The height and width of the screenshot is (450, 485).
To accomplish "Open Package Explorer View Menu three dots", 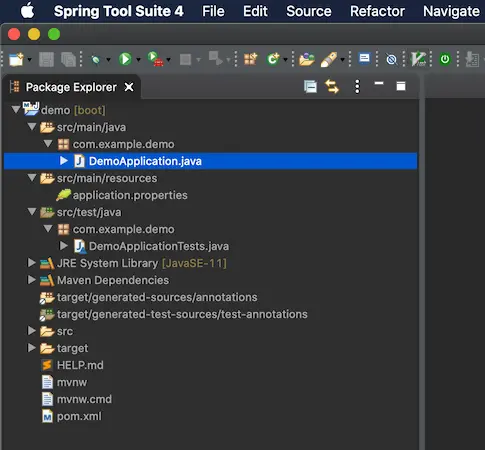I will (x=357, y=87).
